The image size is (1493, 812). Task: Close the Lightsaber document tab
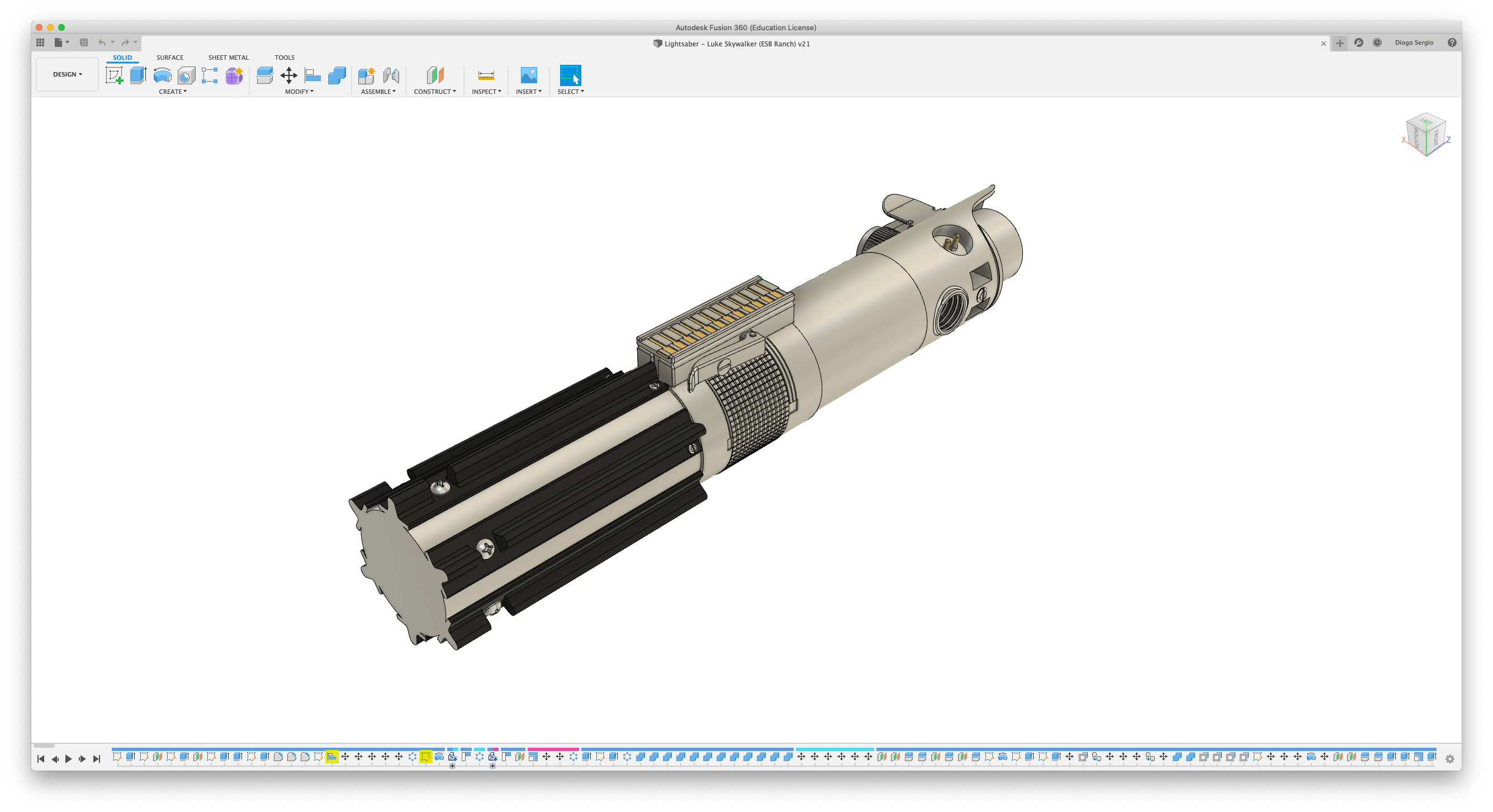1323,44
